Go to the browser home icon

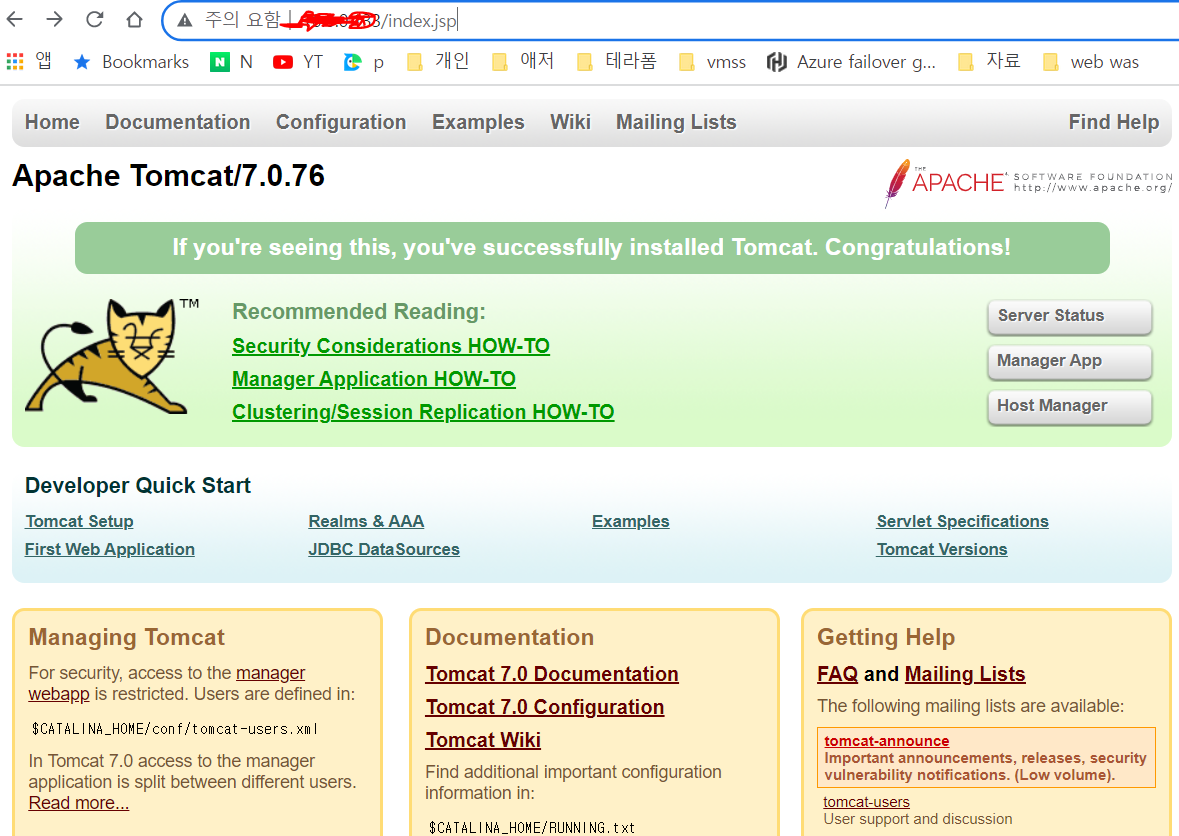click(135, 19)
